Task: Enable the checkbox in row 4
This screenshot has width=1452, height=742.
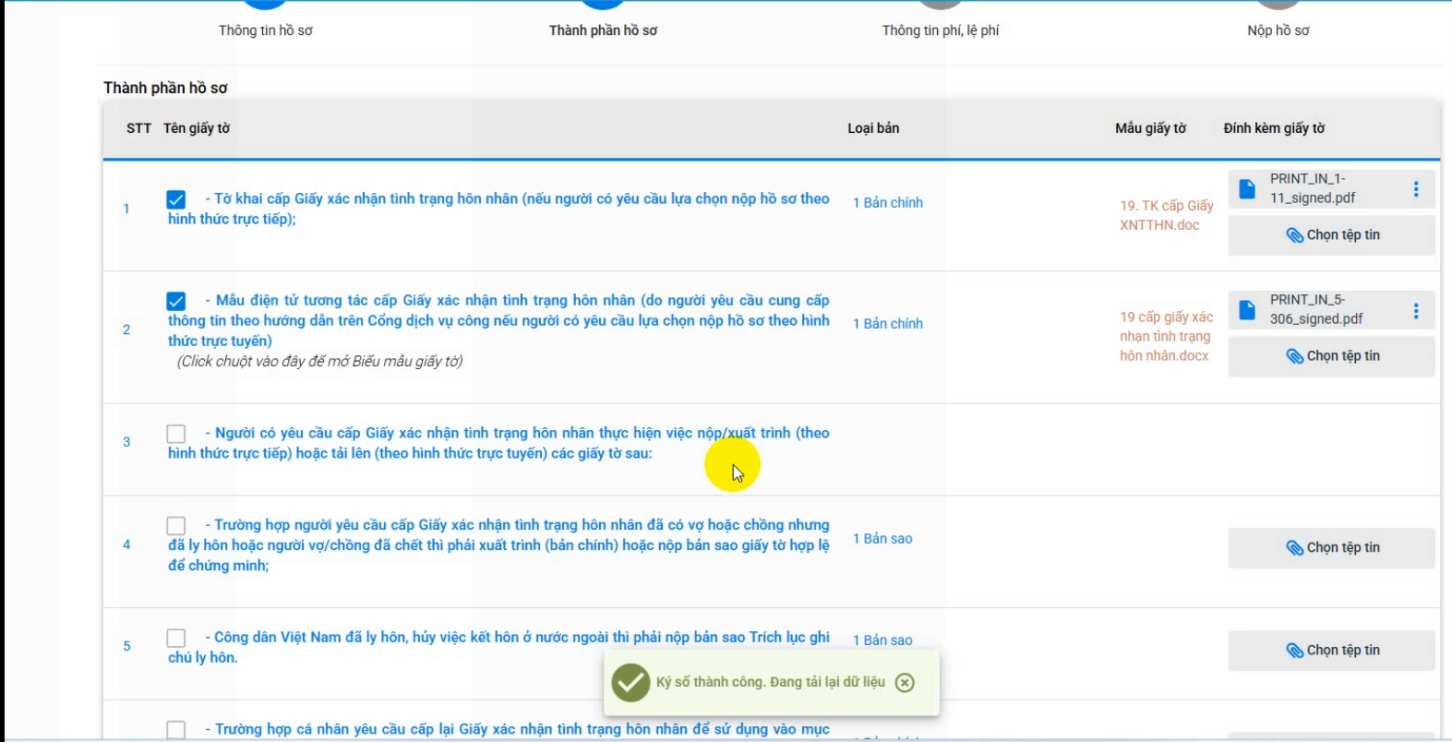Action: tap(176, 526)
